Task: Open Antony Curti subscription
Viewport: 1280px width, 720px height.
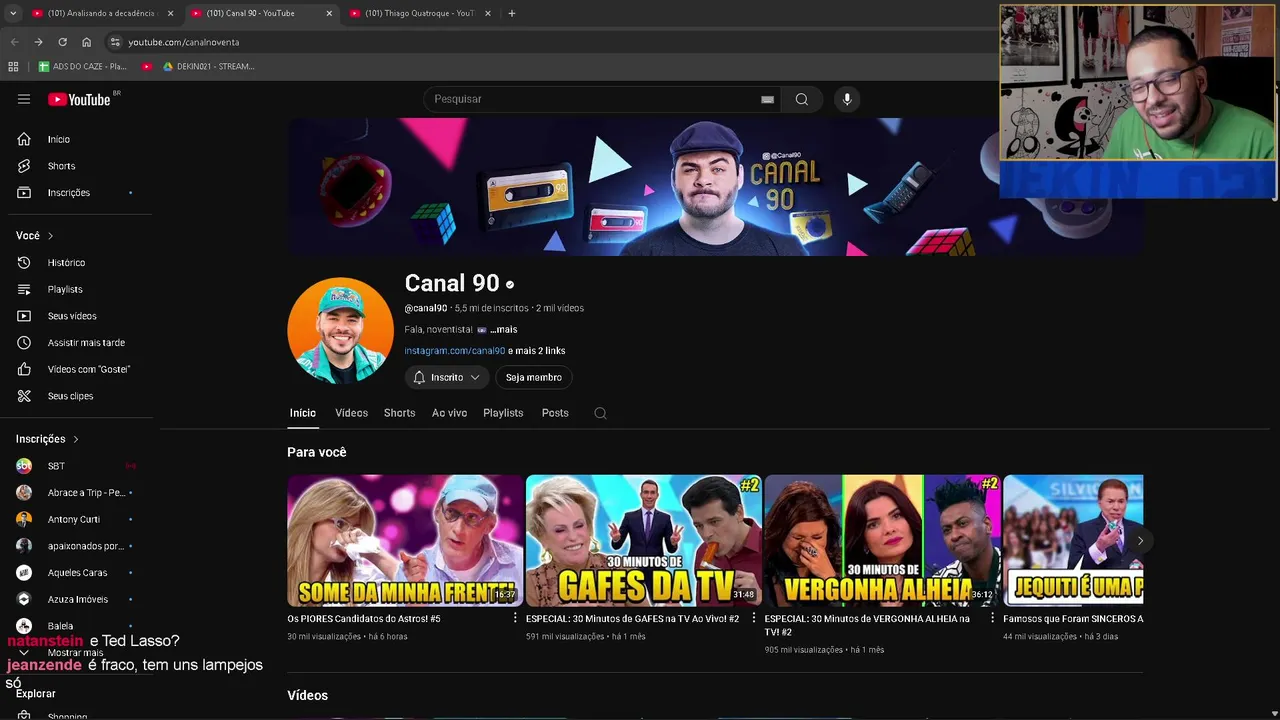Action: pyautogui.click(x=76, y=519)
